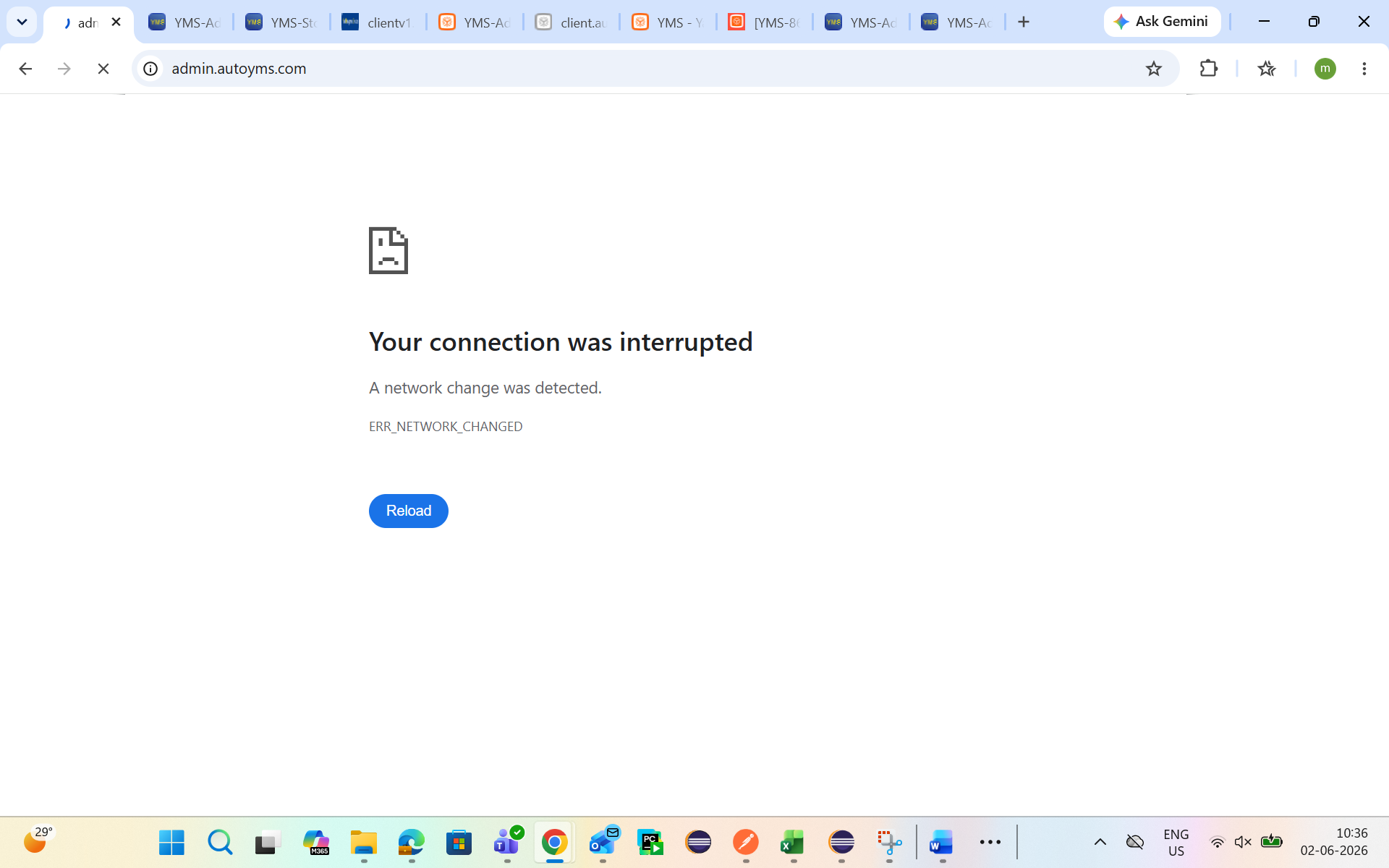
Task: Open all bookmarks star-list icon
Action: click(x=1267, y=69)
